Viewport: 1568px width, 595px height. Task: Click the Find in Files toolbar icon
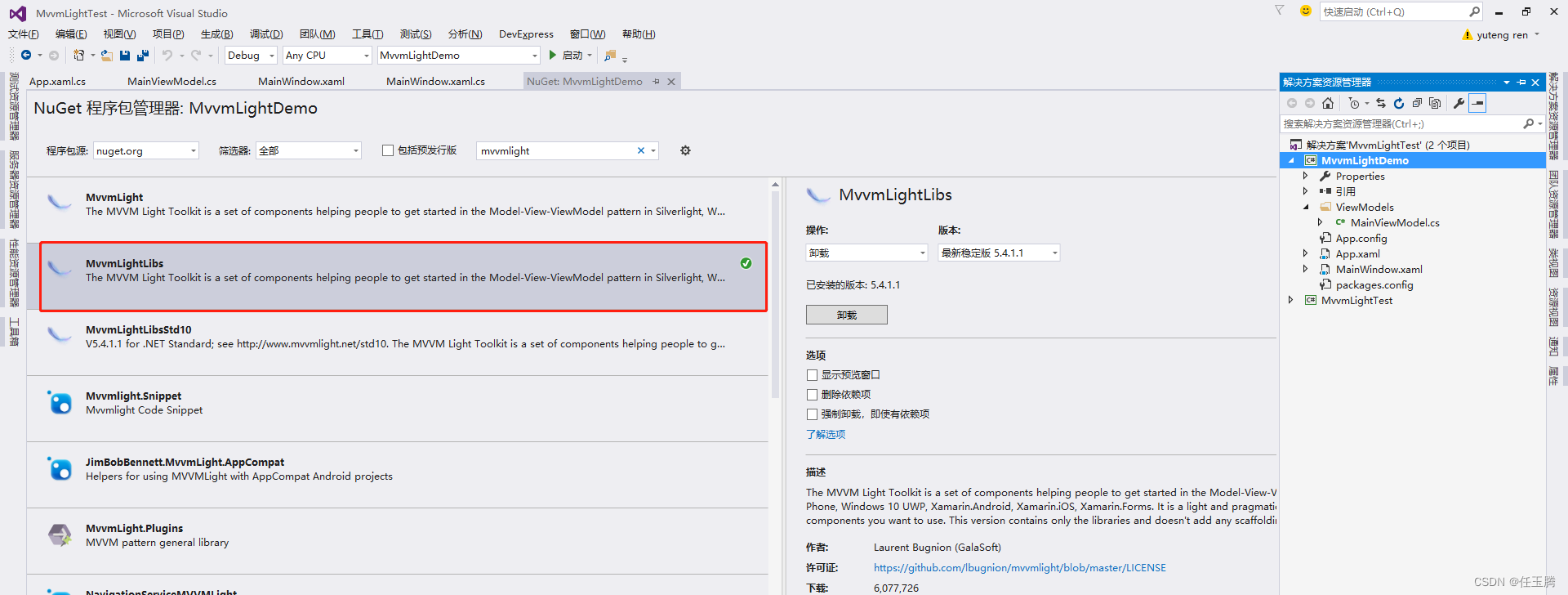coord(610,56)
